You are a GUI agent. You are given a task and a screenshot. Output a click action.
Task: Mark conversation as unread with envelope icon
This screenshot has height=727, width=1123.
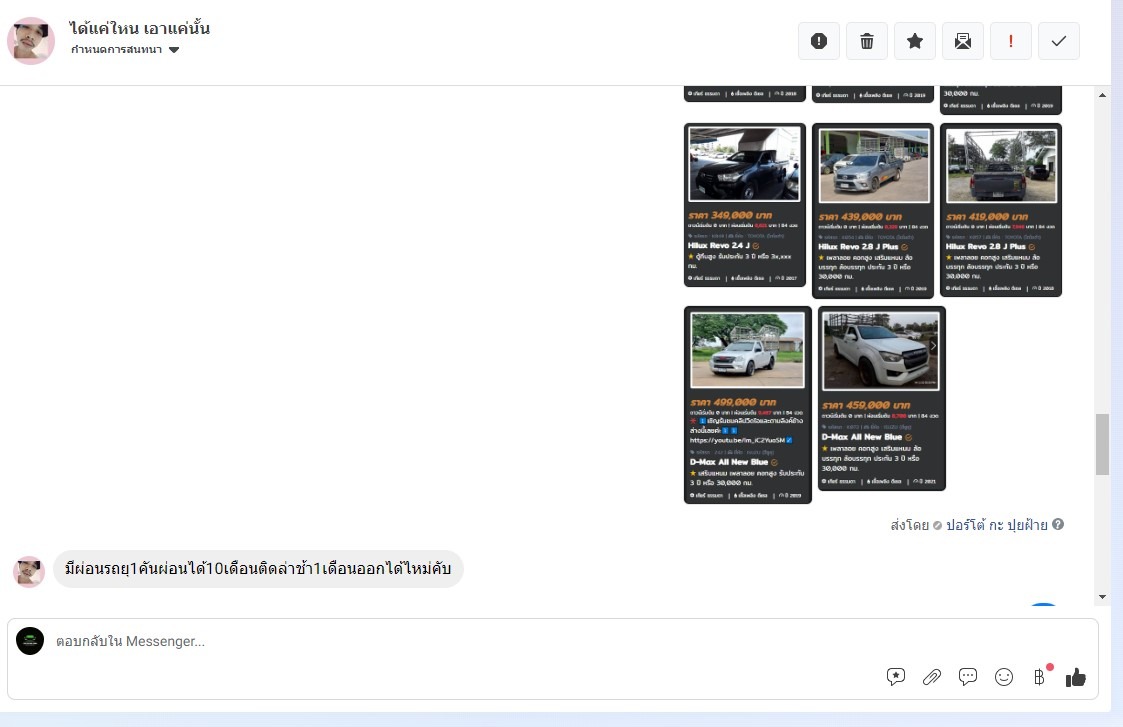click(x=963, y=41)
